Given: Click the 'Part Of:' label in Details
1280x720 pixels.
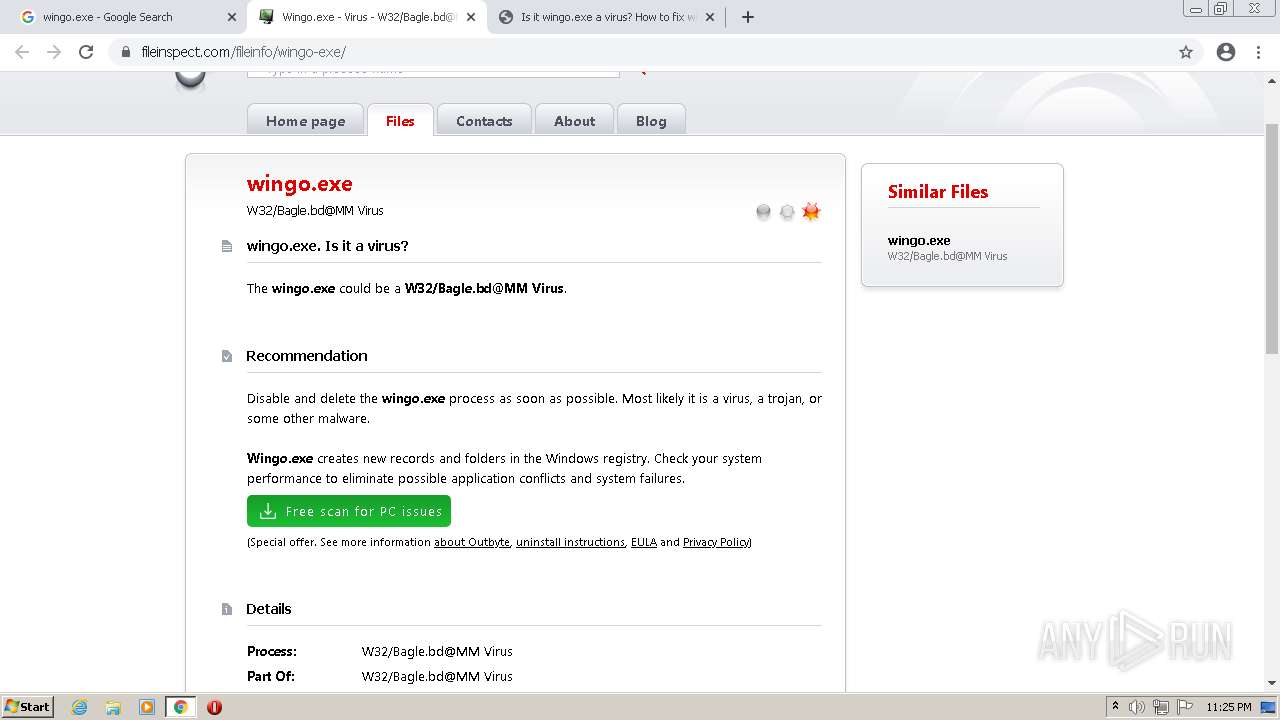Looking at the screenshot, I should coord(271,676).
